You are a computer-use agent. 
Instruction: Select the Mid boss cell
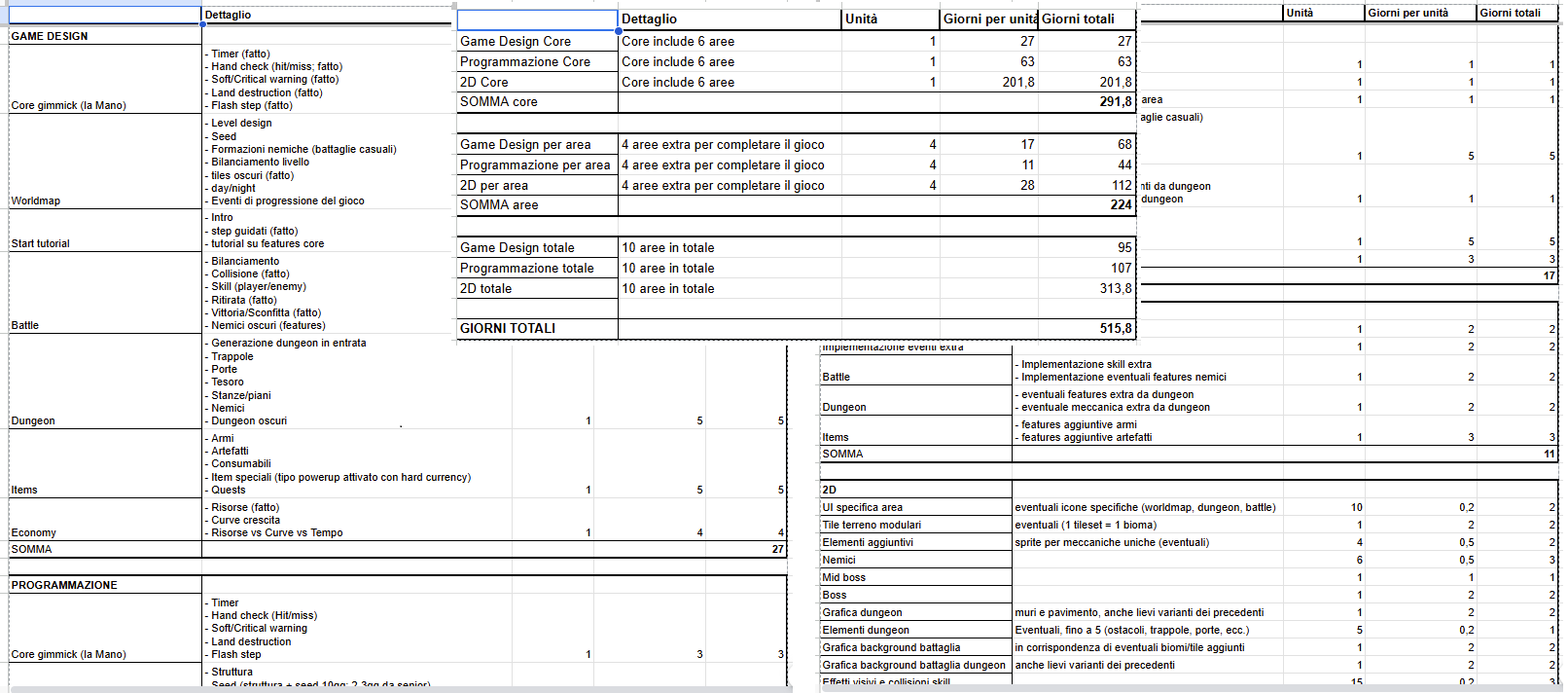915,577
